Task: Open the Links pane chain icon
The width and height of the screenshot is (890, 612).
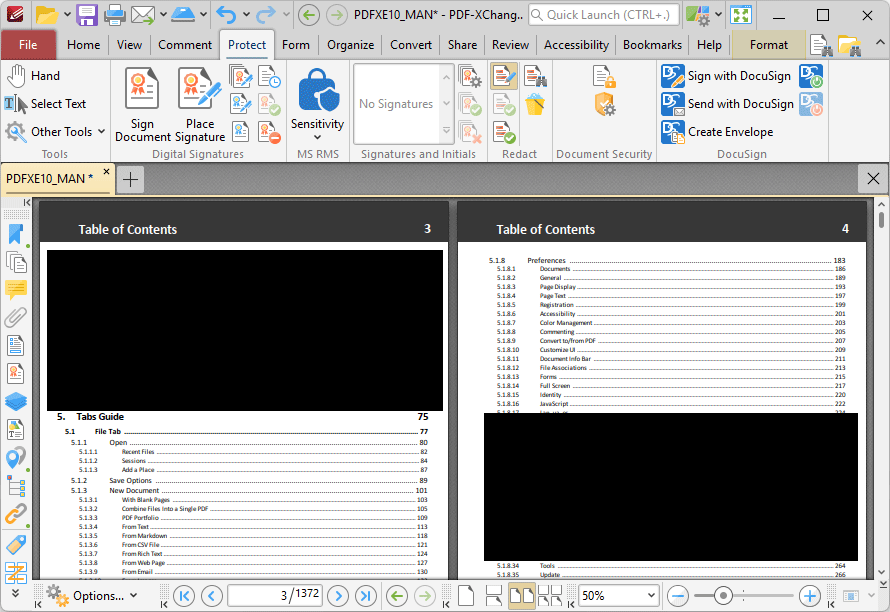Action: (x=16, y=514)
